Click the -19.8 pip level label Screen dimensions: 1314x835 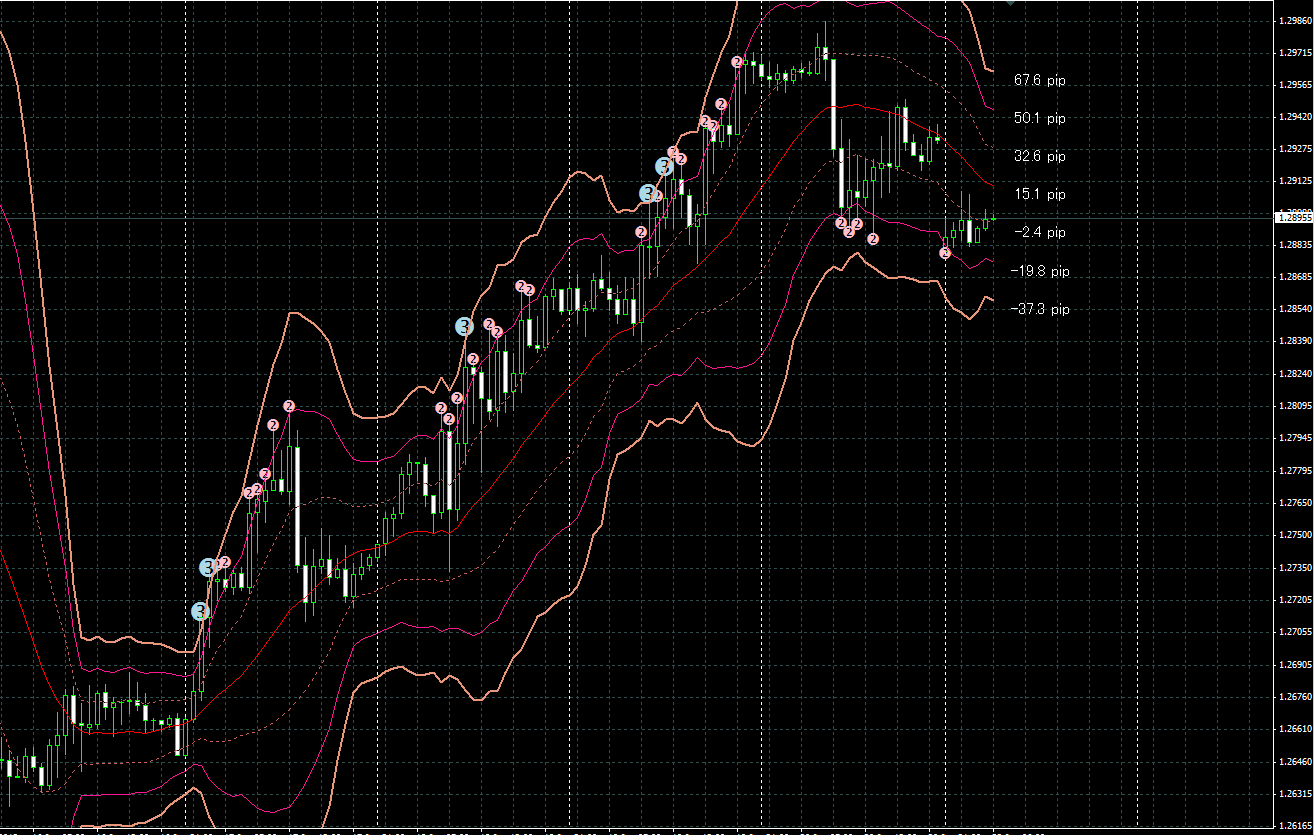1039,271
